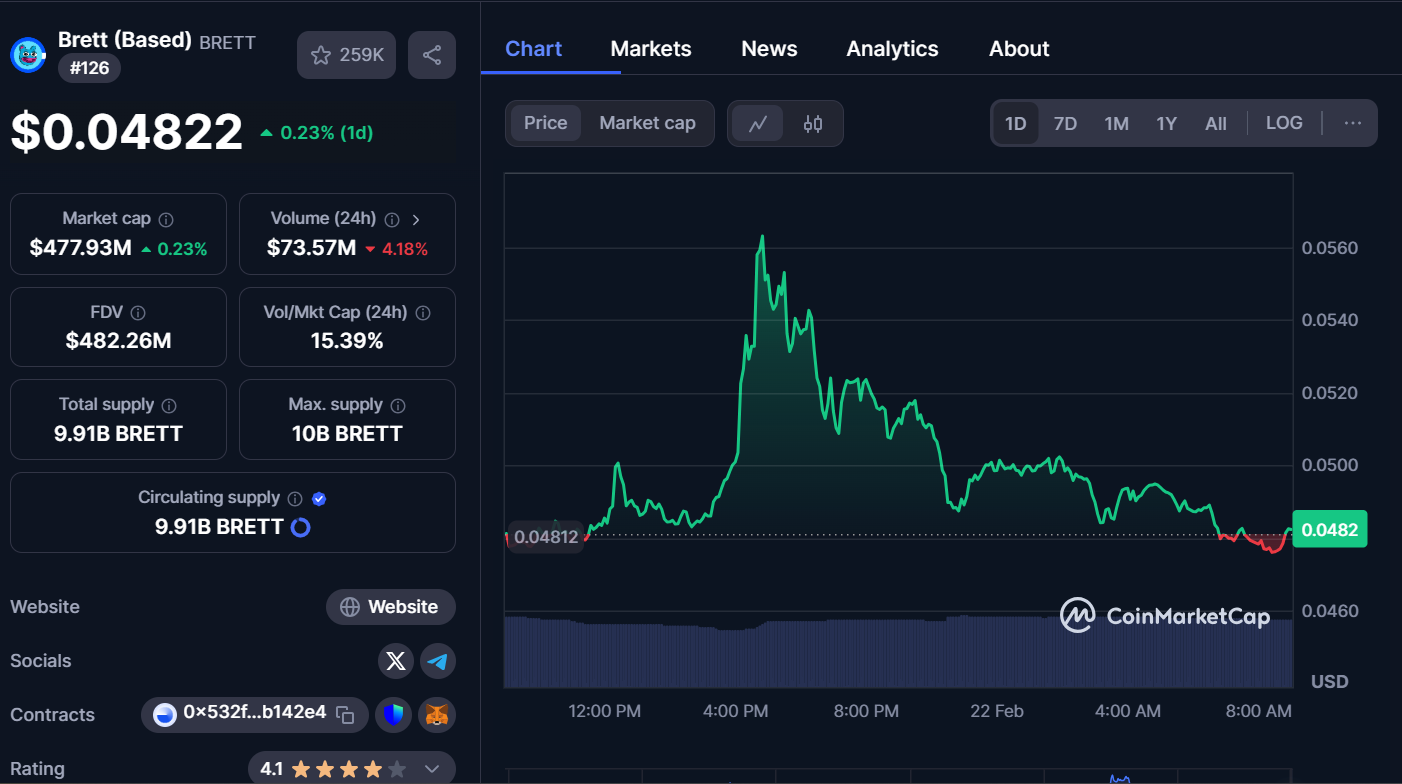Click the contract 0x532f...b142e4 chip
Screen dimensions: 1402x784
click(255, 714)
